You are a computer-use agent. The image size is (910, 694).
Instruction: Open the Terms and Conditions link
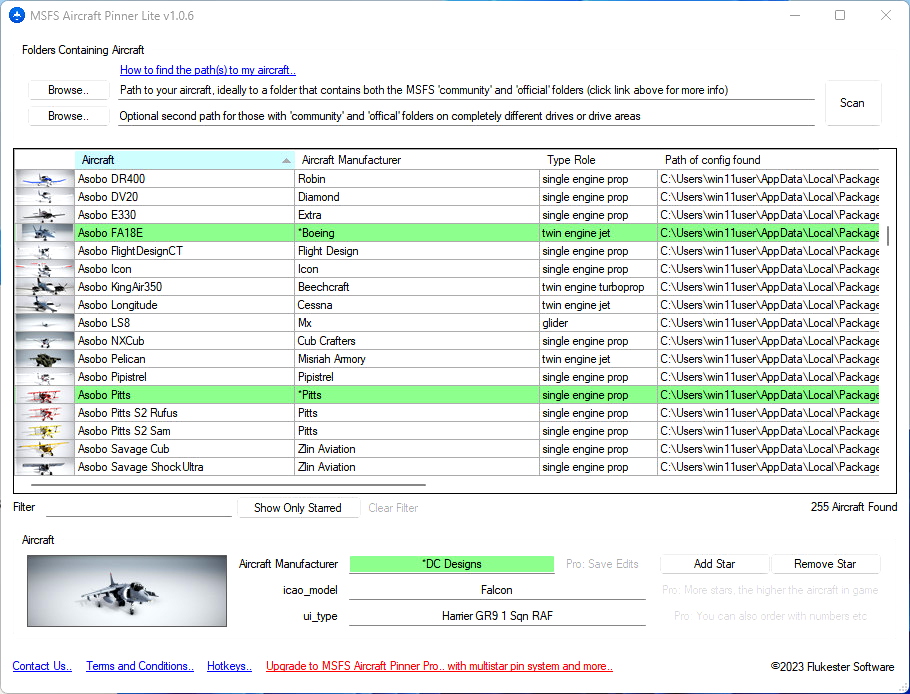click(x=140, y=666)
